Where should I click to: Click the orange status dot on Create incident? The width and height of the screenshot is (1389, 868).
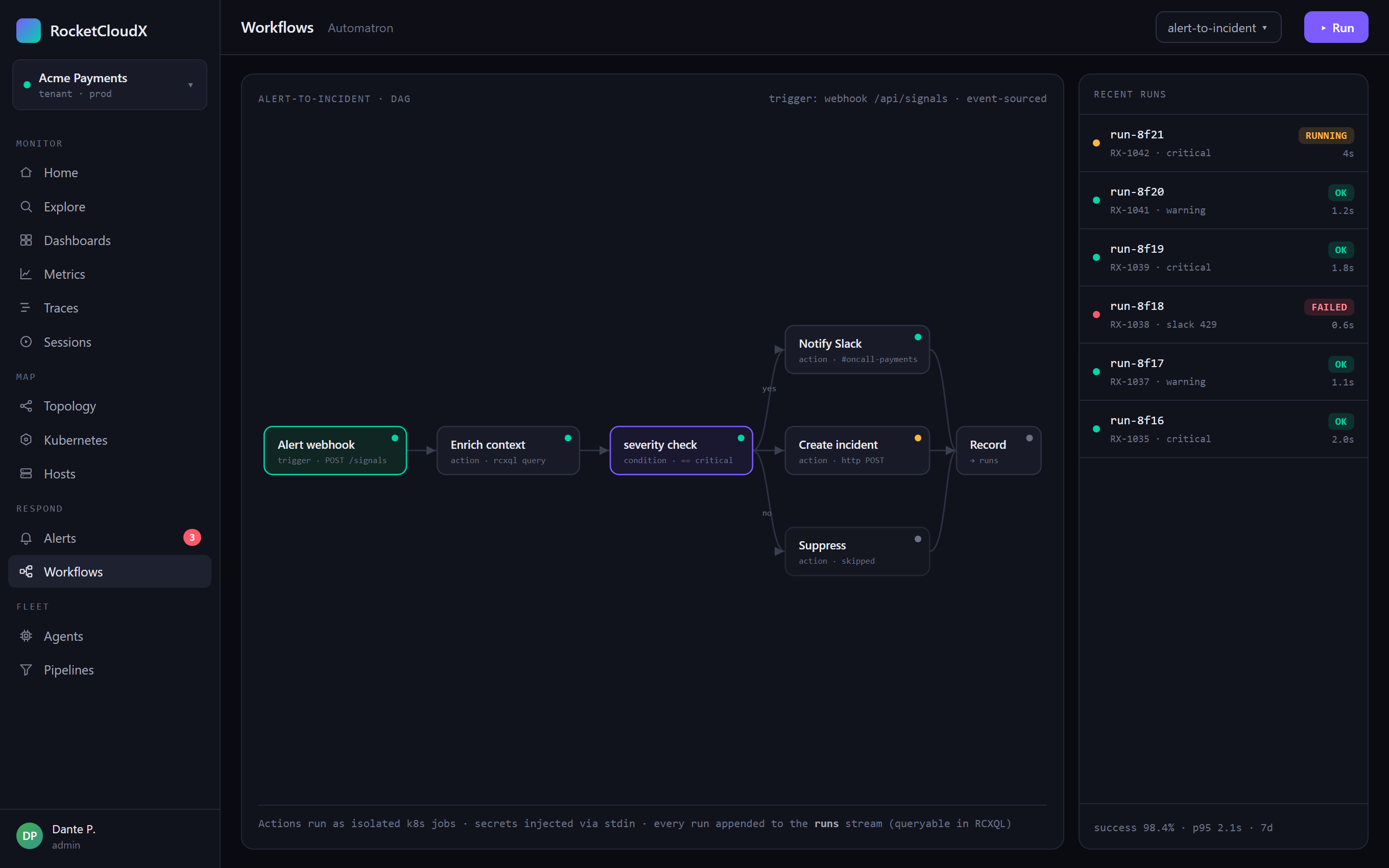(x=918, y=438)
